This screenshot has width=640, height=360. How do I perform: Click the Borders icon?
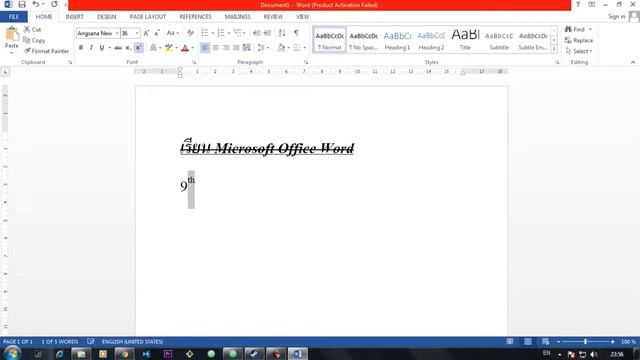[297, 48]
